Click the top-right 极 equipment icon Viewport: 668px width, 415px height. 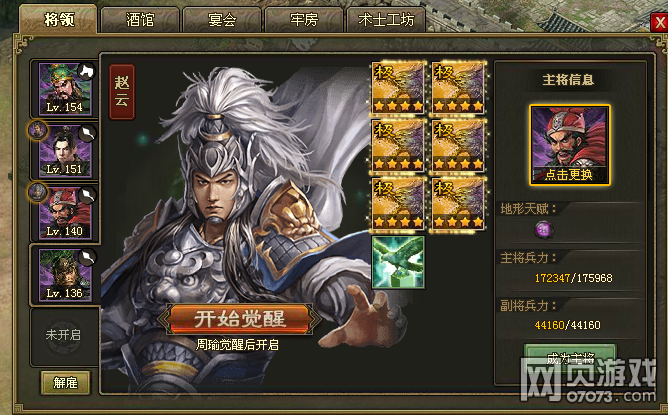(458, 87)
